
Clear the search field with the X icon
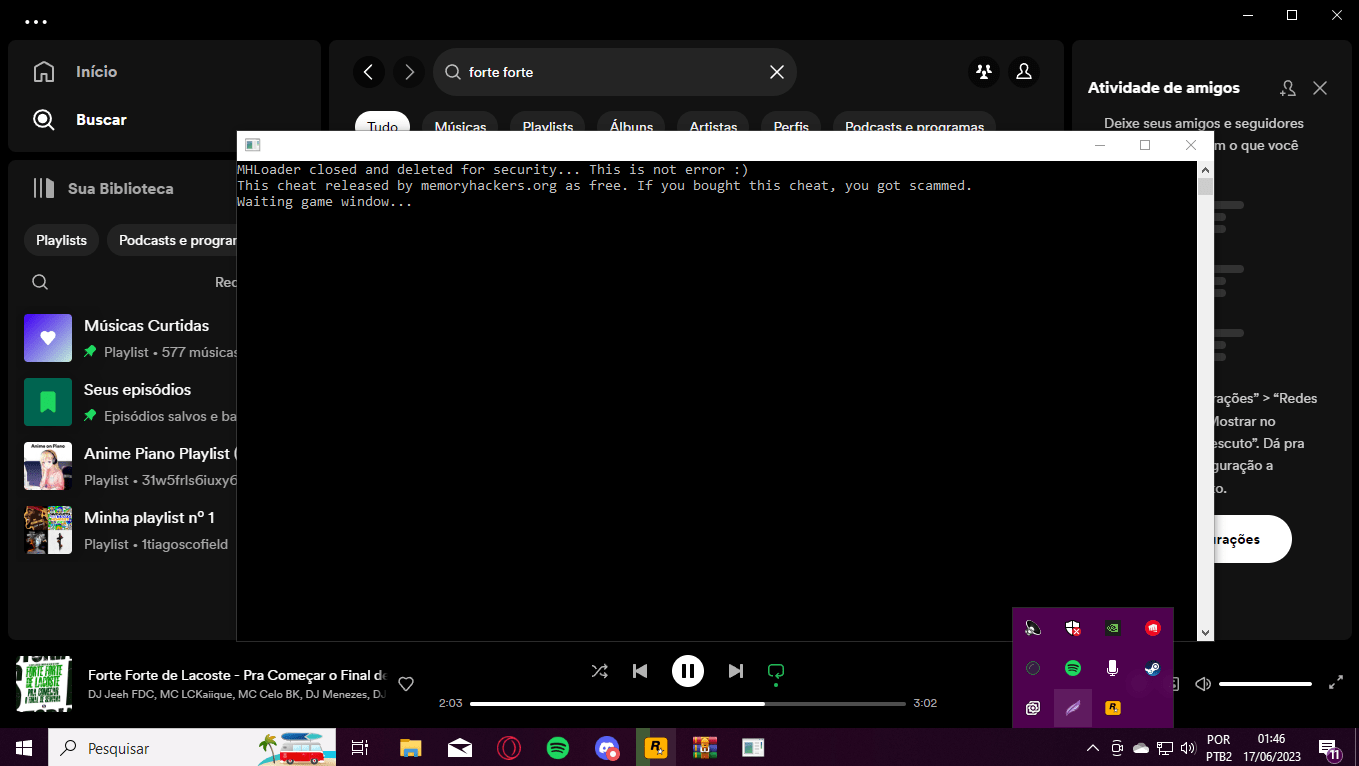click(776, 72)
